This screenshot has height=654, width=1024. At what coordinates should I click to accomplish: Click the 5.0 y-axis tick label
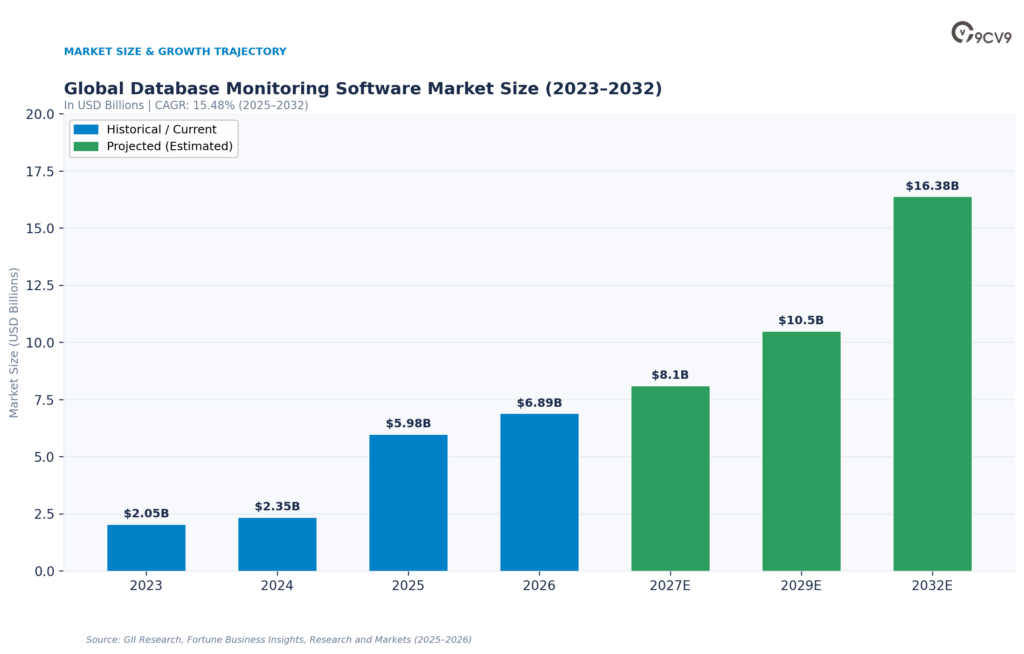tap(44, 457)
